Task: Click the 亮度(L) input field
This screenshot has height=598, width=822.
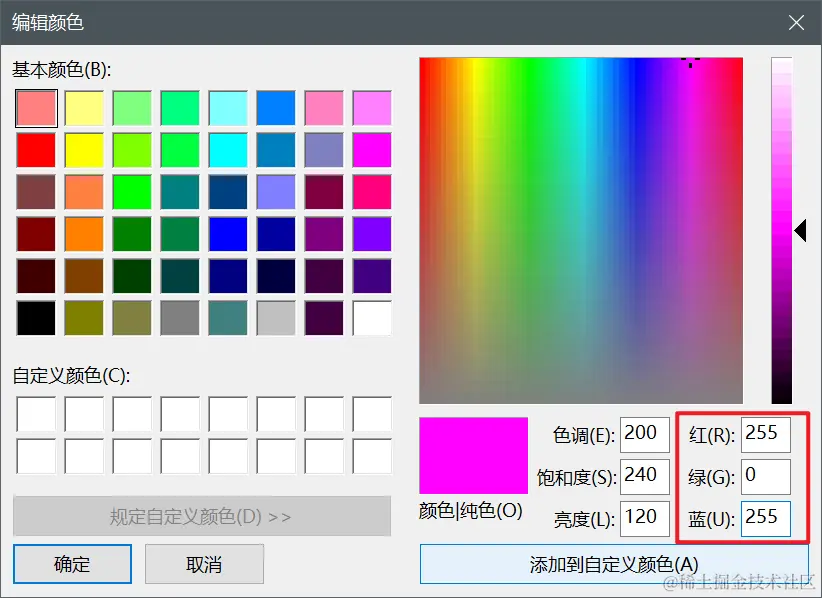Action: (x=644, y=519)
